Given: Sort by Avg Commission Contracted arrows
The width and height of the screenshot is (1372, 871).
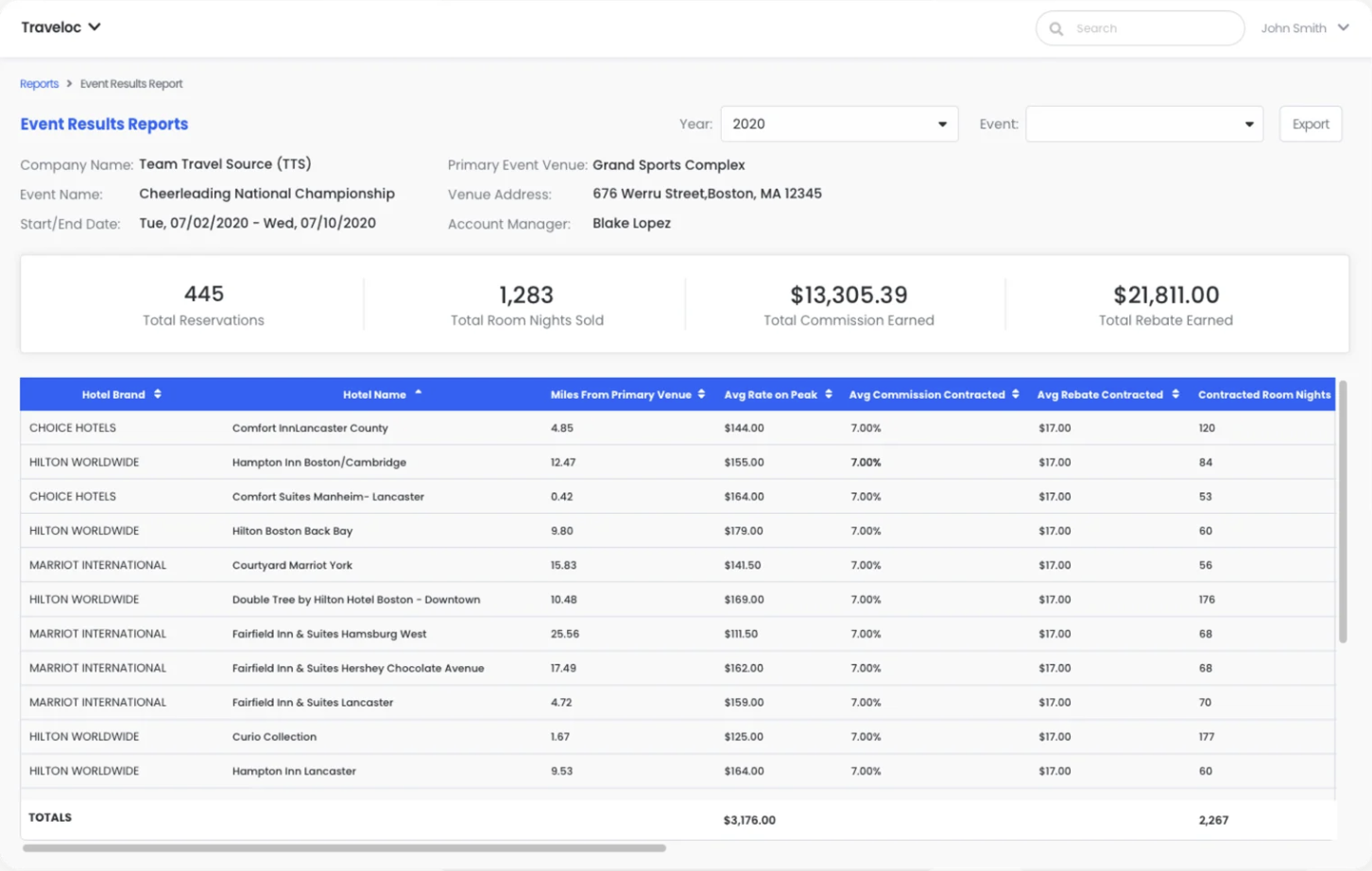Looking at the screenshot, I should [1016, 394].
